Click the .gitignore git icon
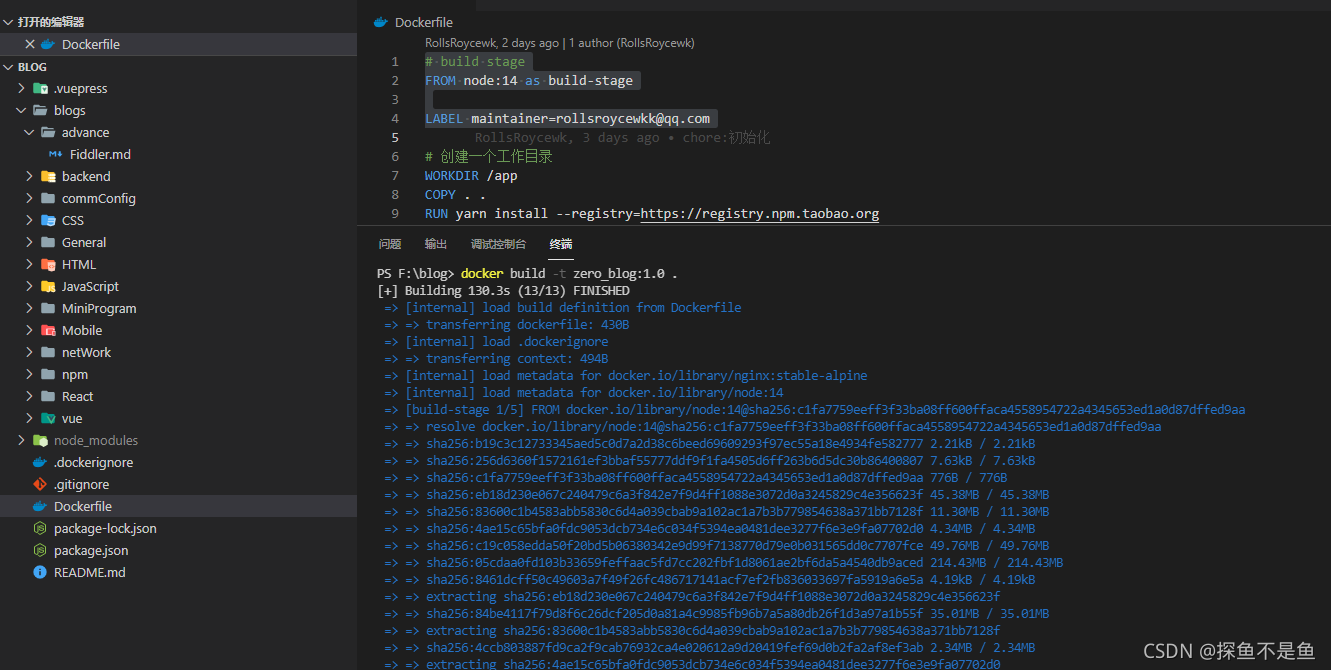This screenshot has width=1331, height=670. pyautogui.click(x=40, y=484)
